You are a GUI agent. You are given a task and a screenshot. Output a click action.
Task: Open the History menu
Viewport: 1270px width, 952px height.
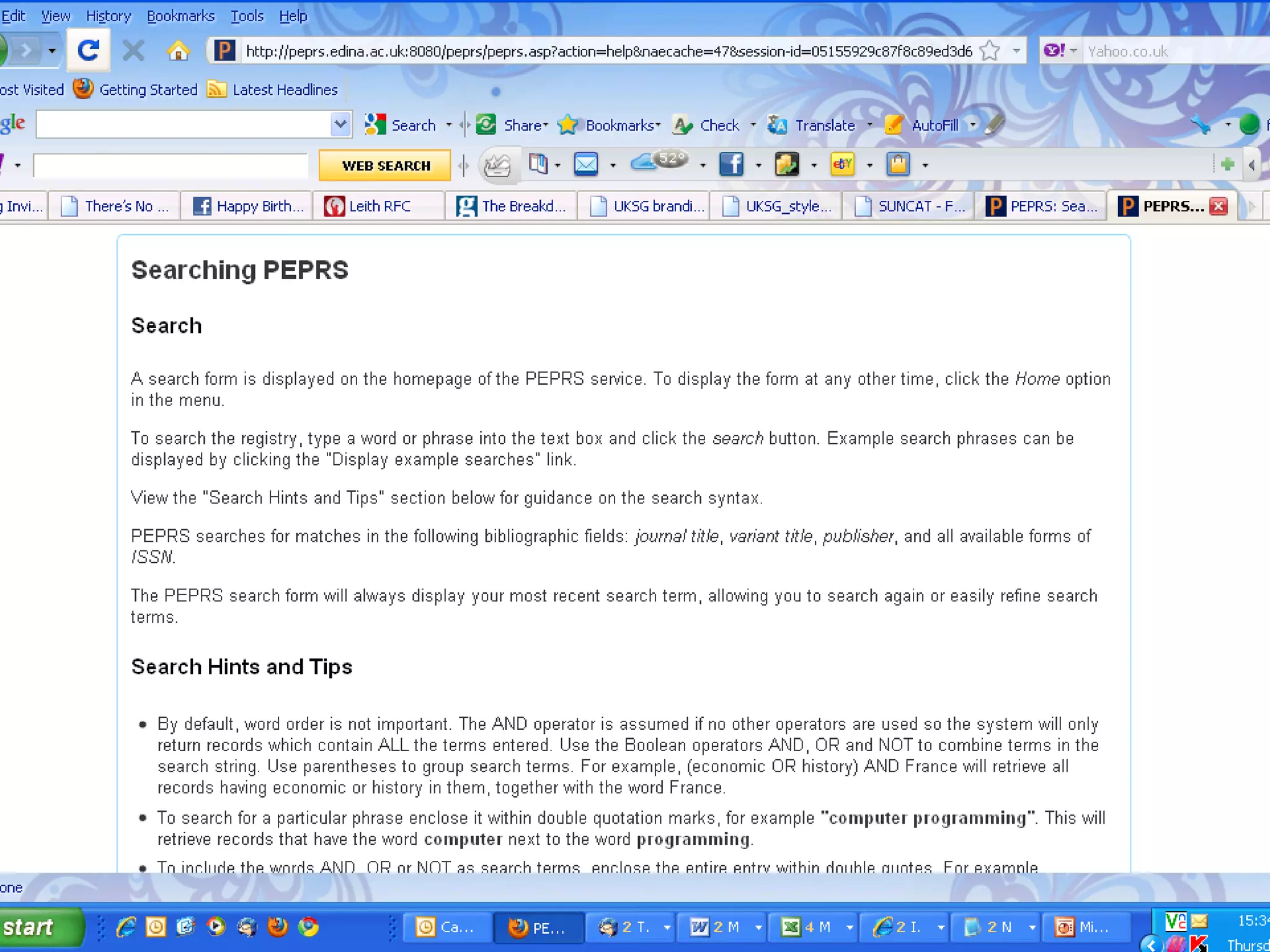point(108,15)
